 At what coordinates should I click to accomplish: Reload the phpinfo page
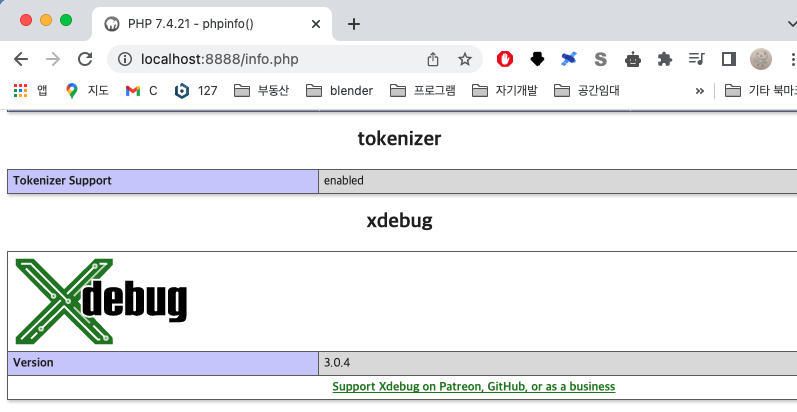(85, 59)
